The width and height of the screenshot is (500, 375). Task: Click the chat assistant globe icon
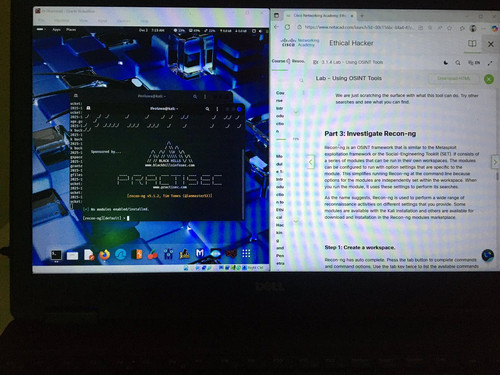tap(488, 256)
